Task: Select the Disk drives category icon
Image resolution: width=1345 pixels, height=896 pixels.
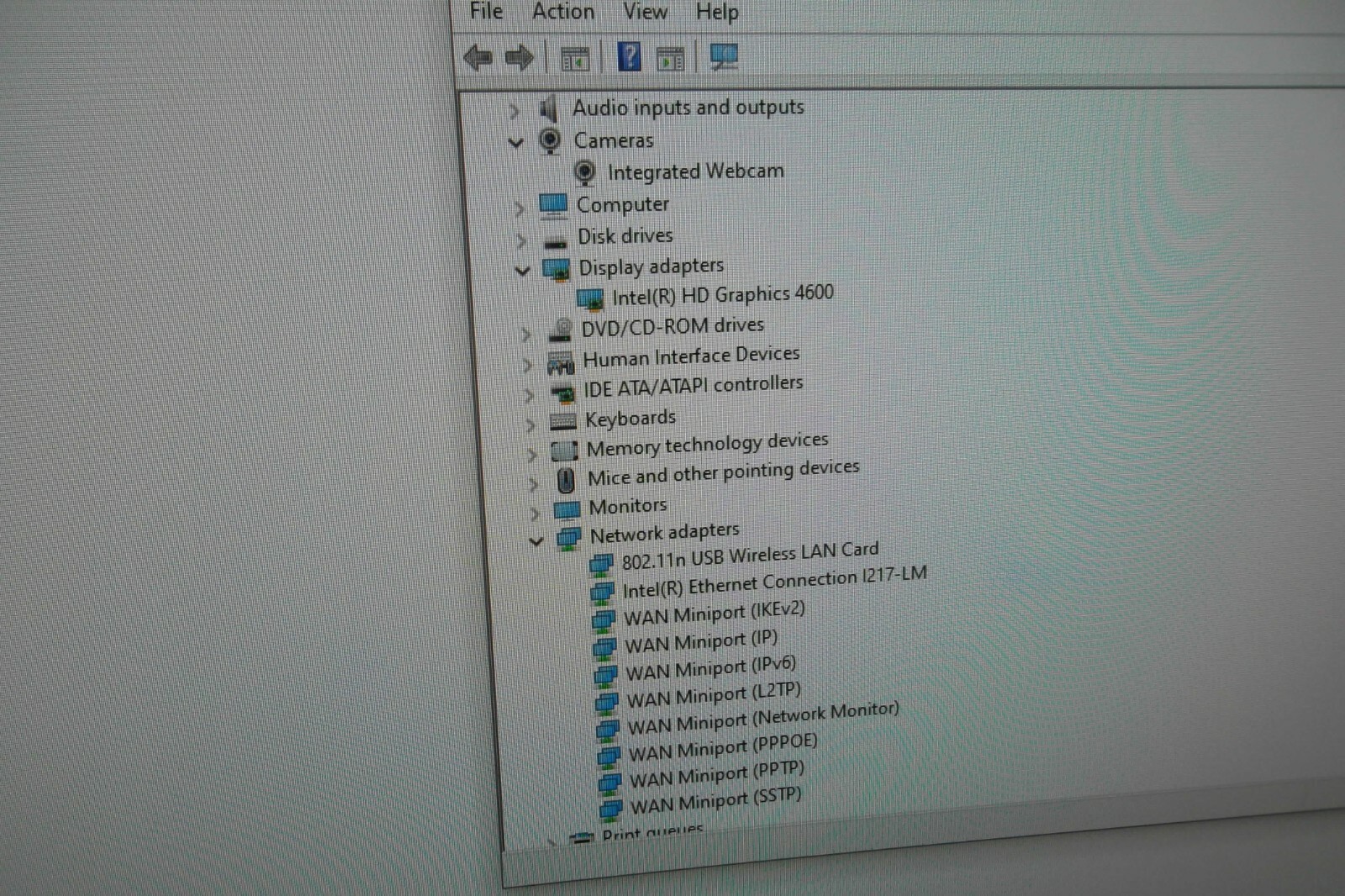Action: 555,244
